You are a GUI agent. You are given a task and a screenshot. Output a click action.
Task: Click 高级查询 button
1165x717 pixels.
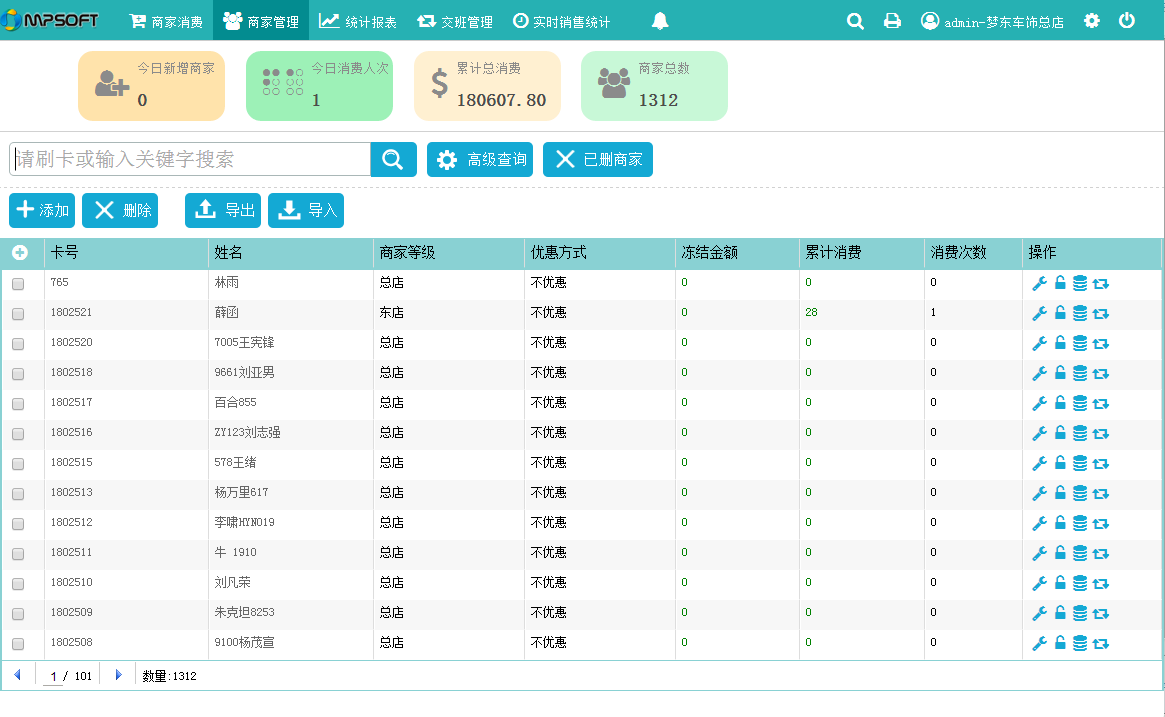click(x=480, y=160)
